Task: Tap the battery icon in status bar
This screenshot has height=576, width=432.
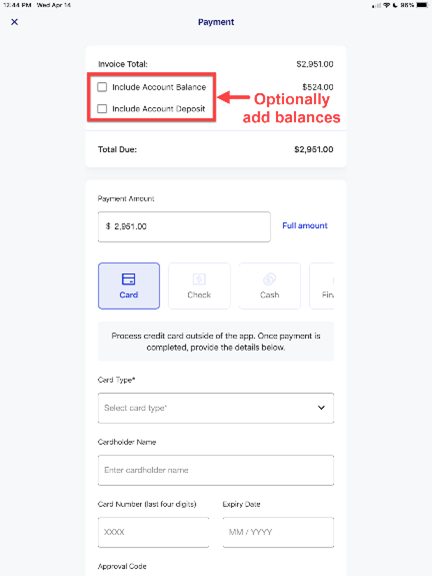Action: click(422, 5)
